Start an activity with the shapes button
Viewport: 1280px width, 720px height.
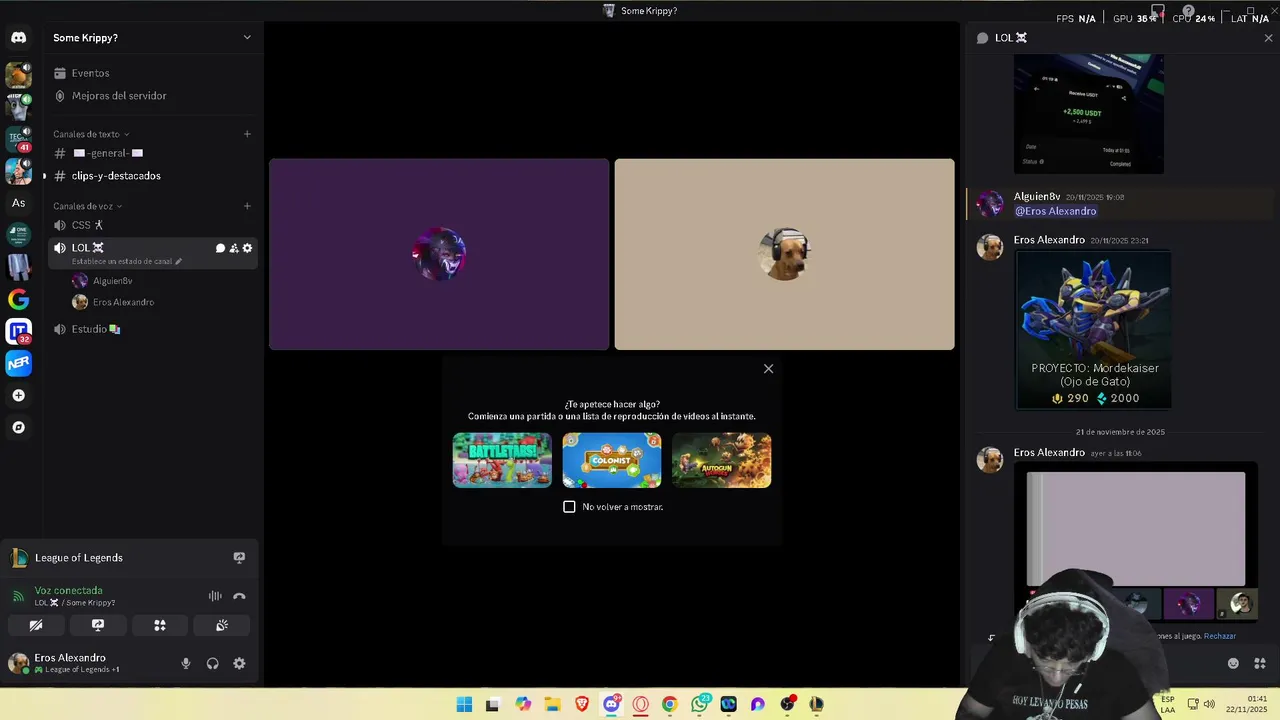(160, 625)
